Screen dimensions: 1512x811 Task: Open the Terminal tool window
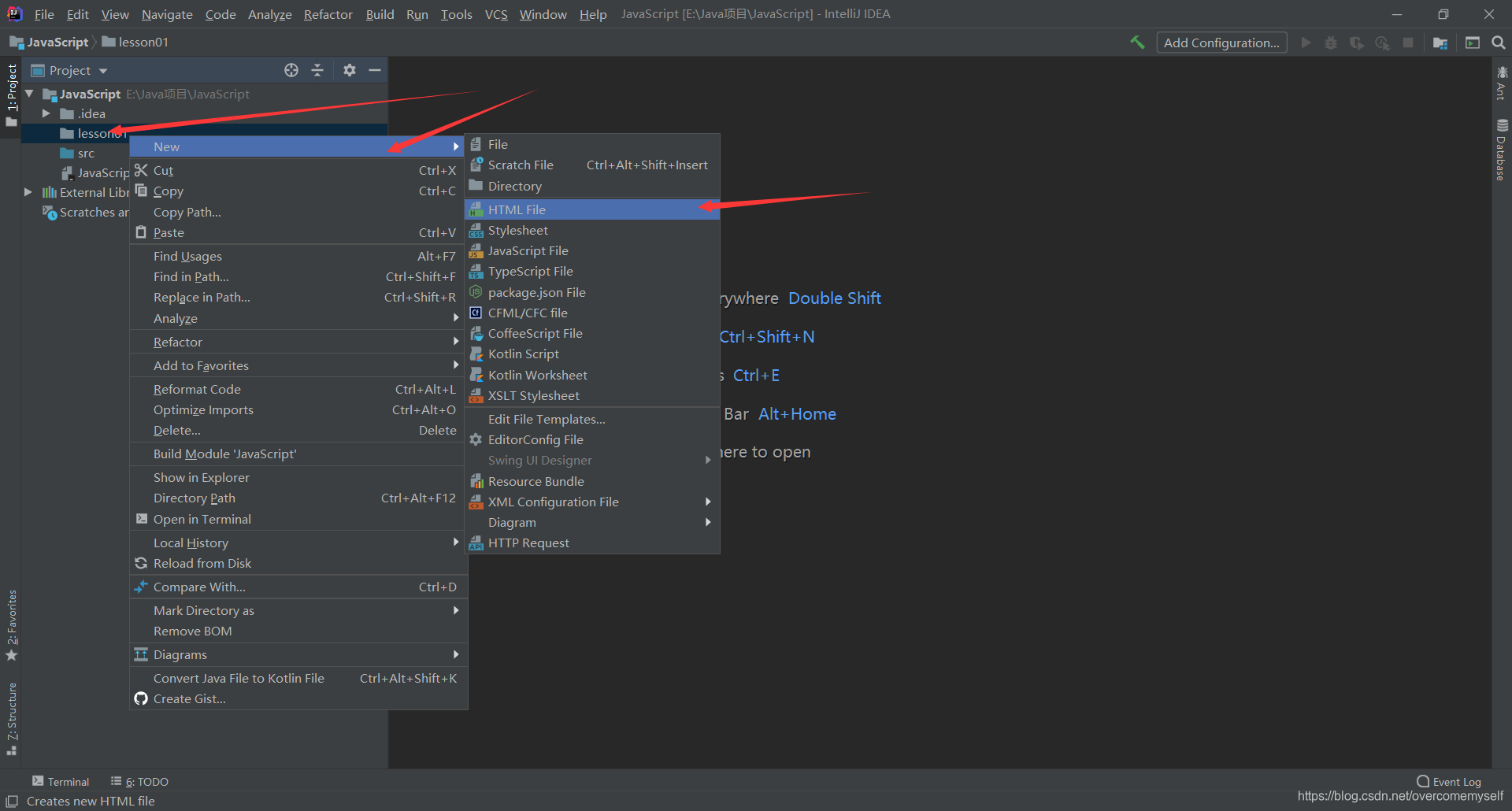coord(61,781)
